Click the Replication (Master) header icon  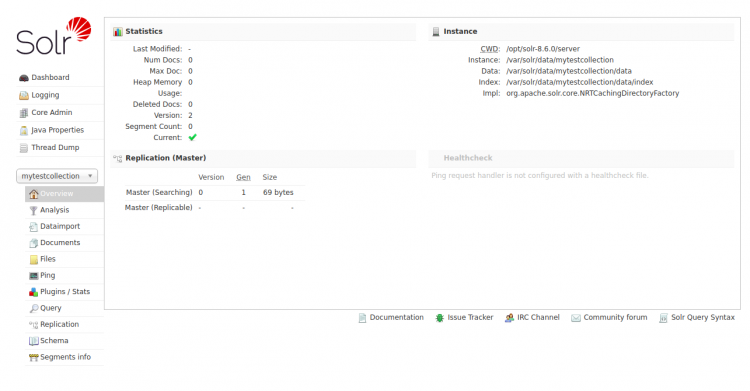point(118,158)
